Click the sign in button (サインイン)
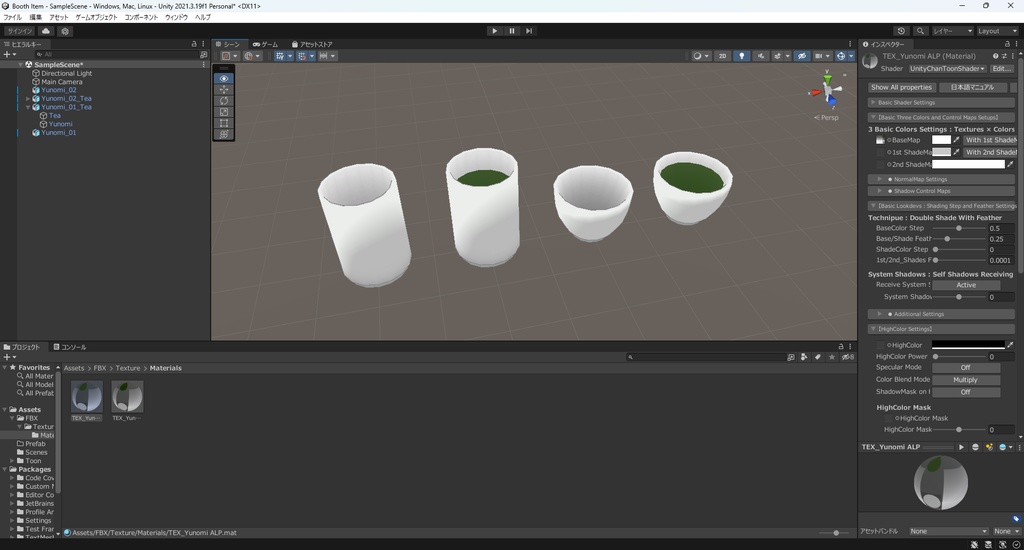The width and height of the screenshot is (1024, 550). 20,31
